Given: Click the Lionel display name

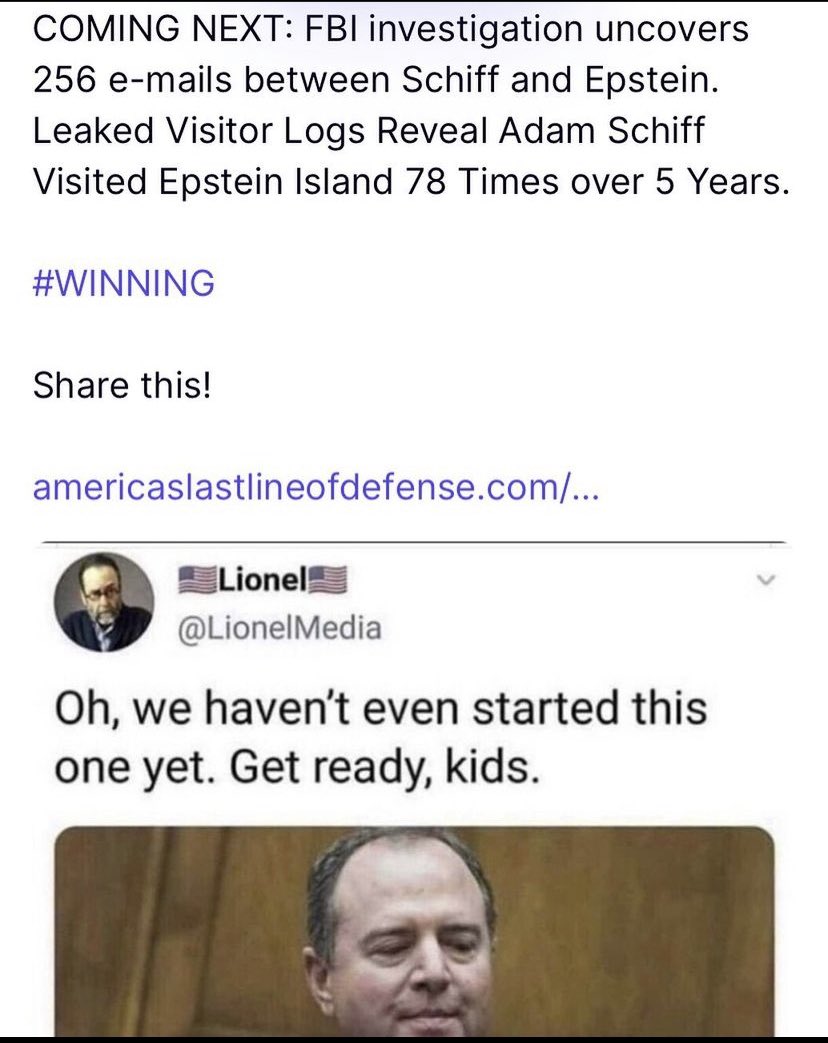Looking at the screenshot, I should [x=262, y=579].
